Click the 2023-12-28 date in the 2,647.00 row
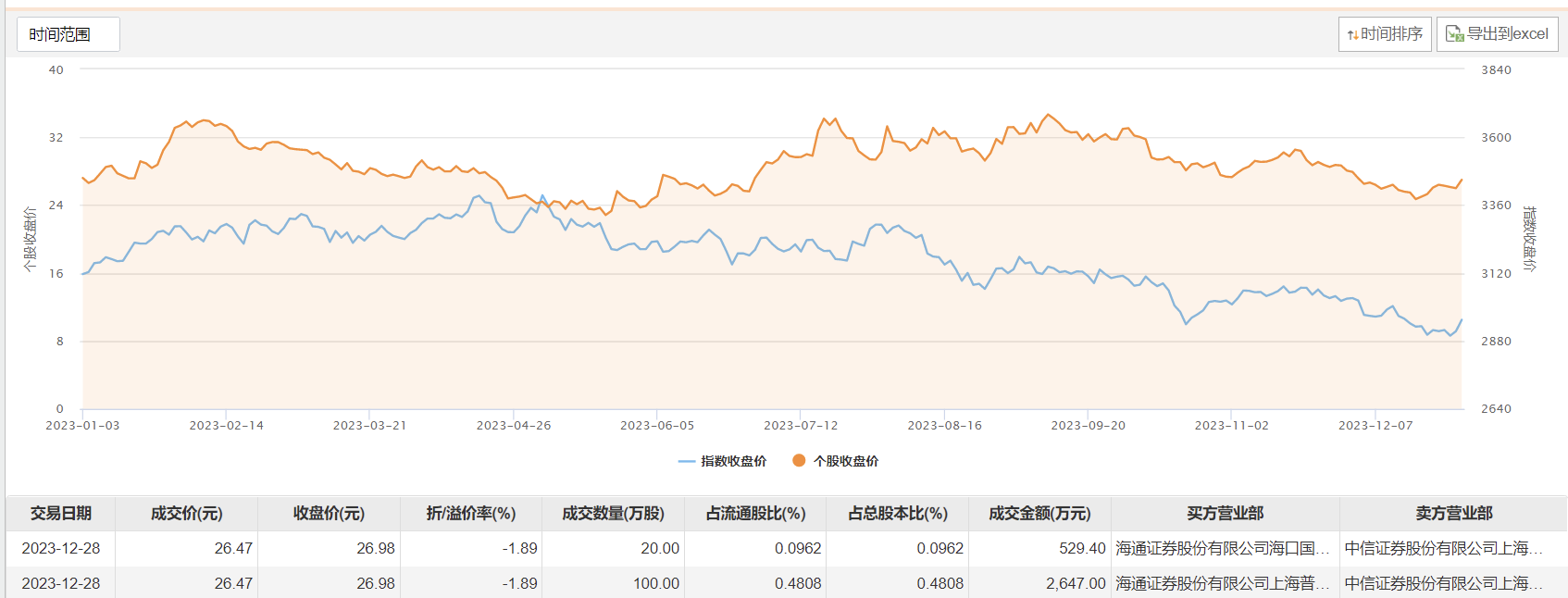Screen dimensions: 1568x598 [61, 583]
